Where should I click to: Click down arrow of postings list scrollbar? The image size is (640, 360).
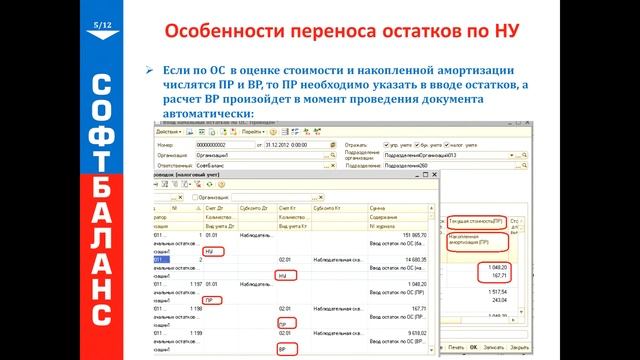point(431,350)
